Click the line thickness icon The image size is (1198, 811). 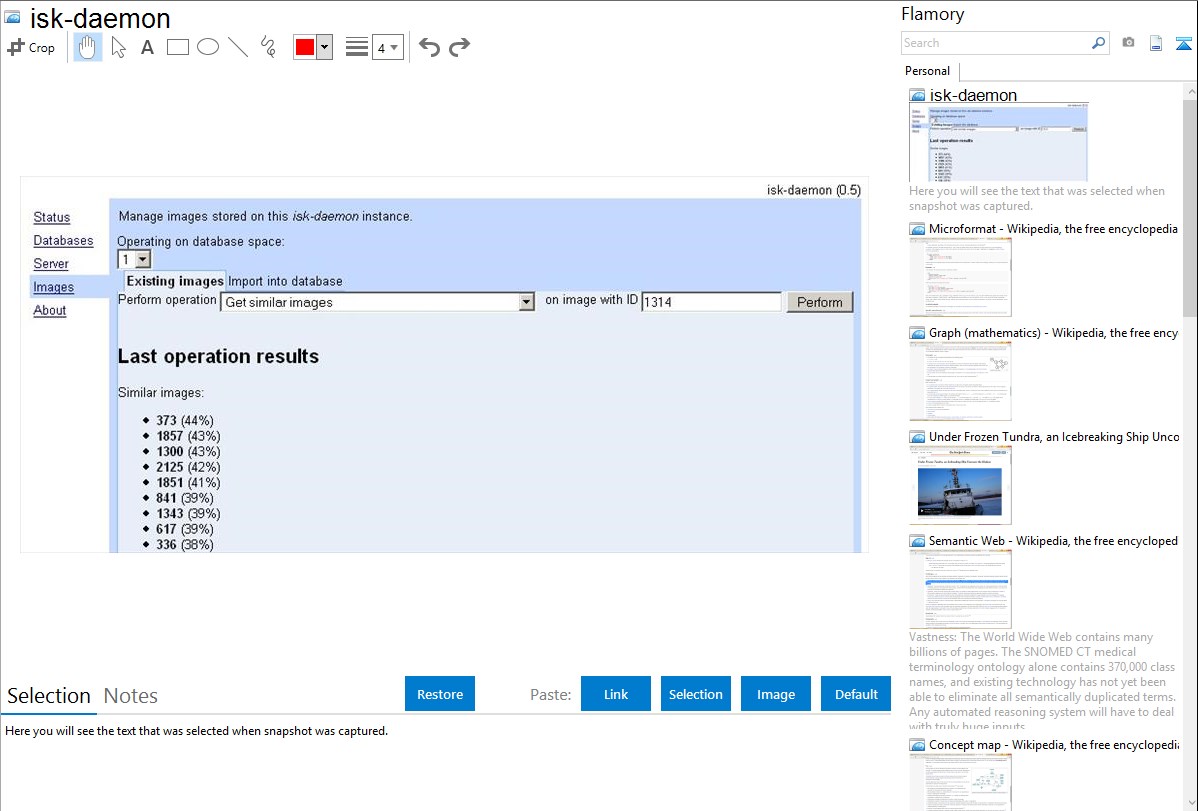[x=356, y=47]
